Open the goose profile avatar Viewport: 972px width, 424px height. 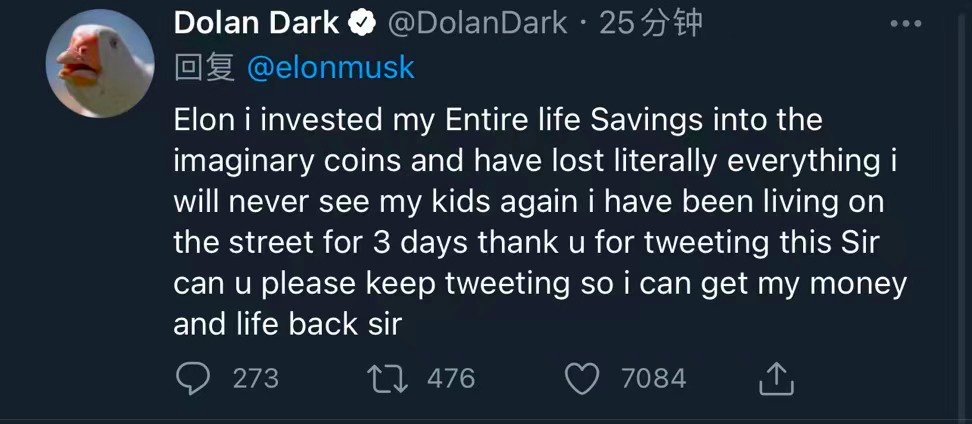(x=100, y=63)
